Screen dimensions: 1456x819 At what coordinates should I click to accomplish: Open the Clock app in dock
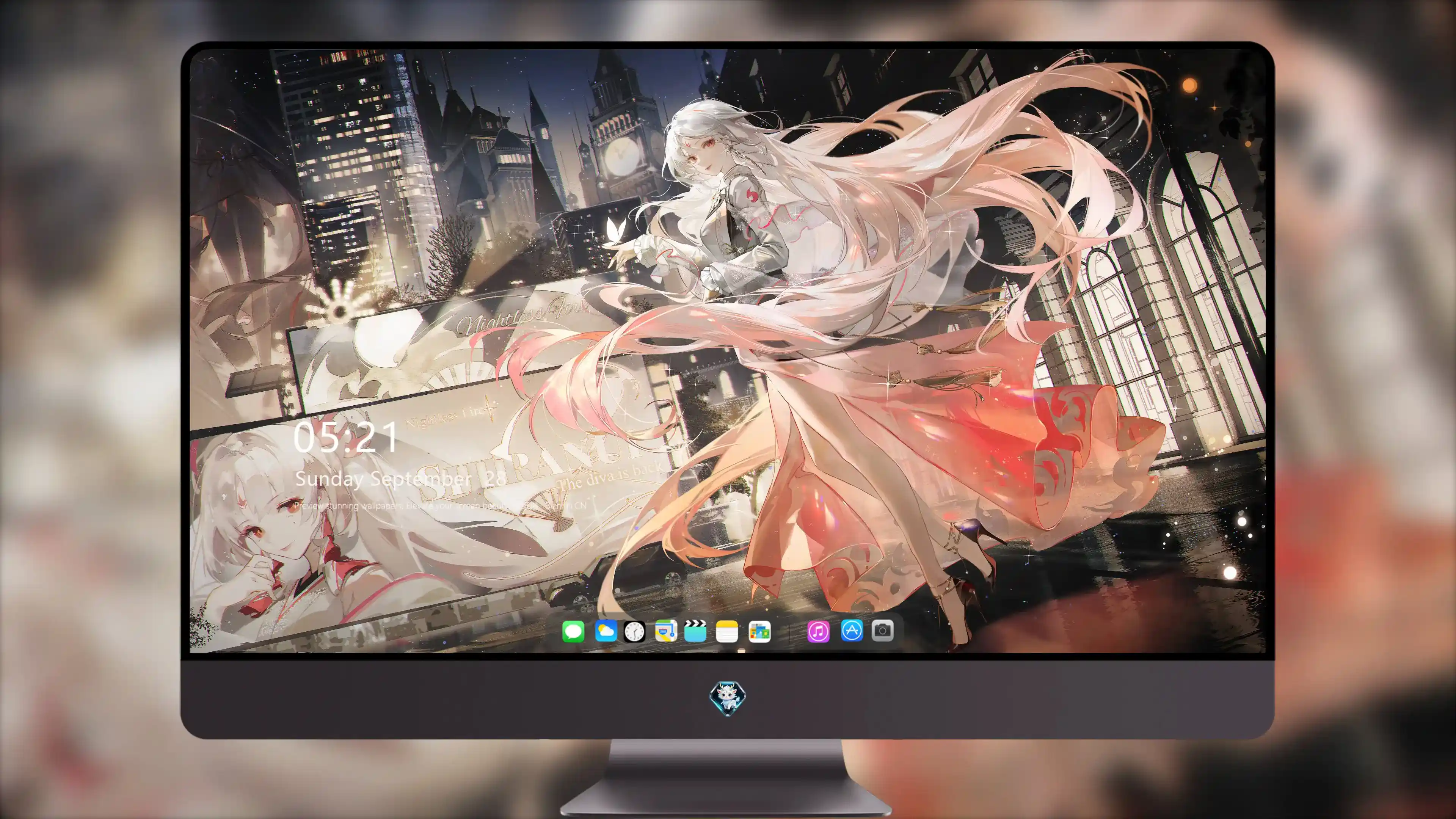click(x=634, y=631)
